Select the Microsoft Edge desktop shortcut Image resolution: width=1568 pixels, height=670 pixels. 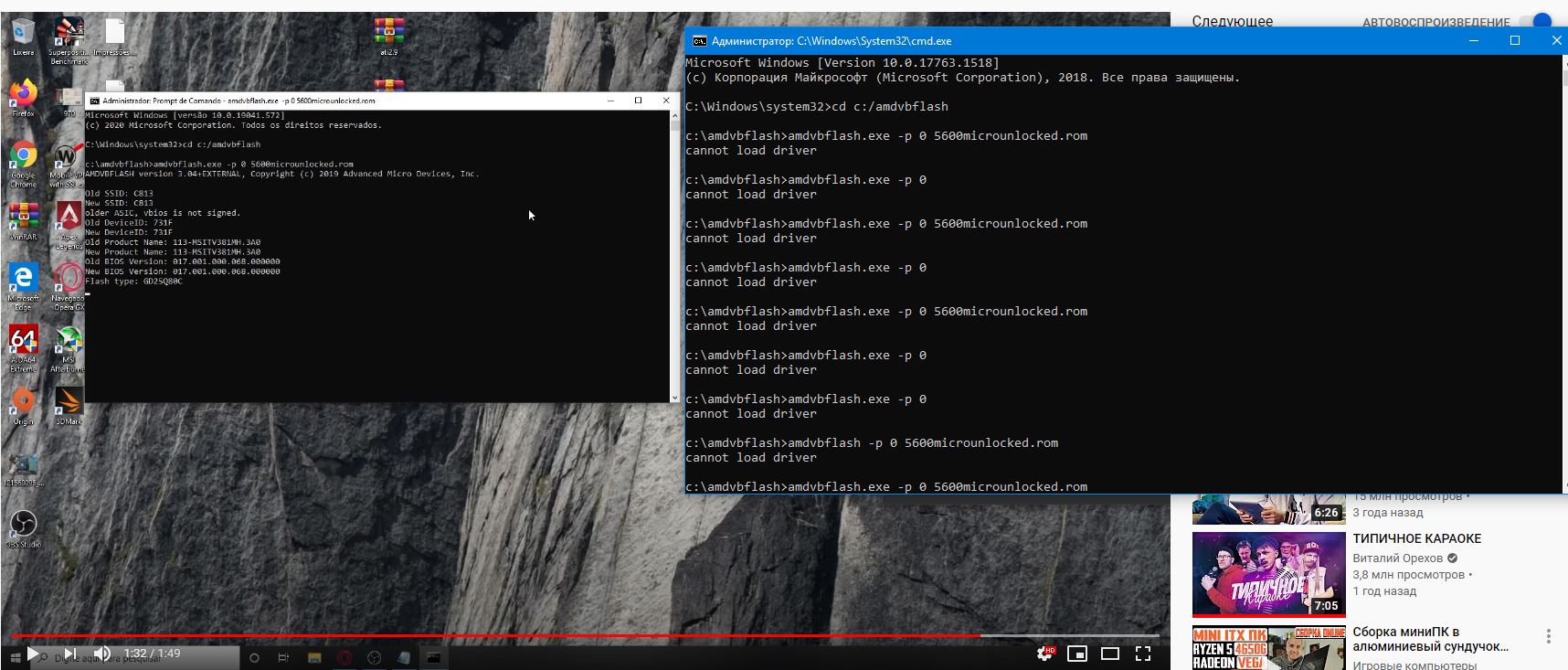(23, 287)
